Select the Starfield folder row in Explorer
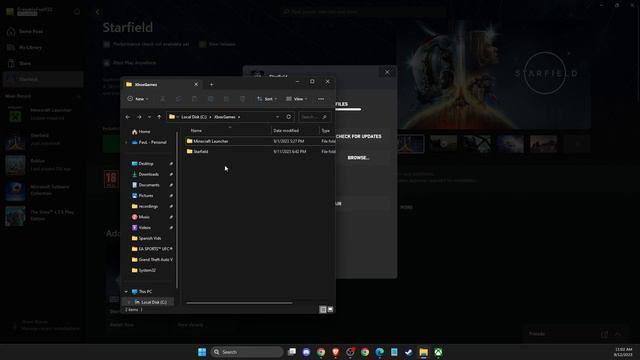This screenshot has width=640, height=360. click(260, 151)
